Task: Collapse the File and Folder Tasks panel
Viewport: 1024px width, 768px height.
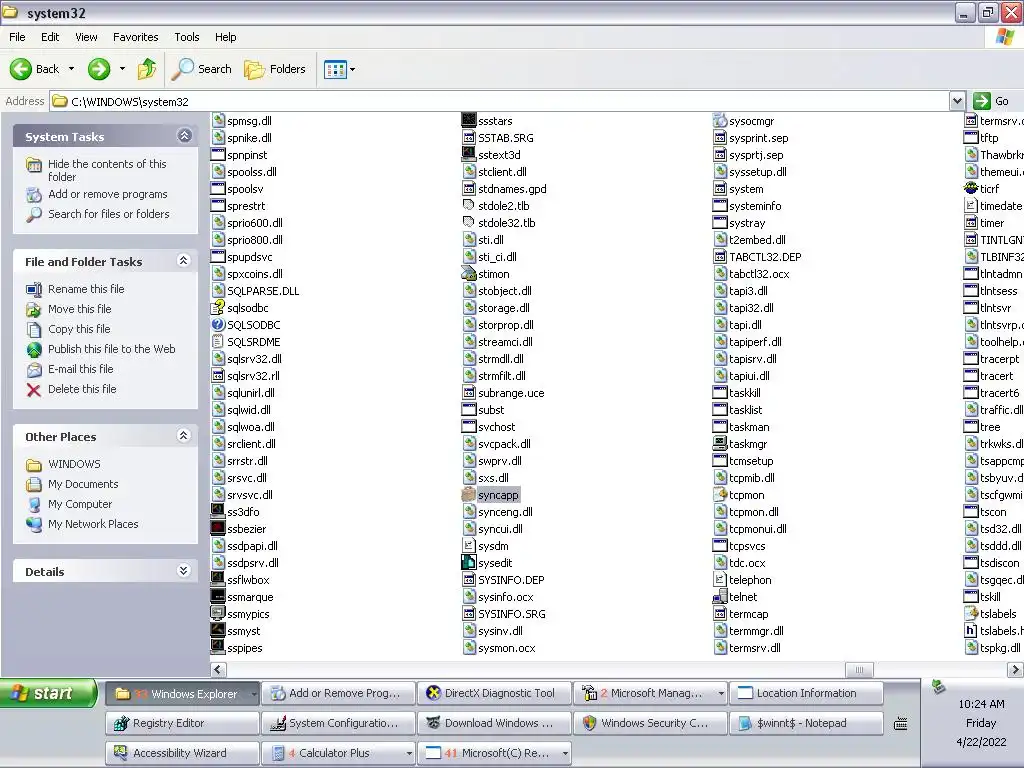Action: tap(184, 261)
